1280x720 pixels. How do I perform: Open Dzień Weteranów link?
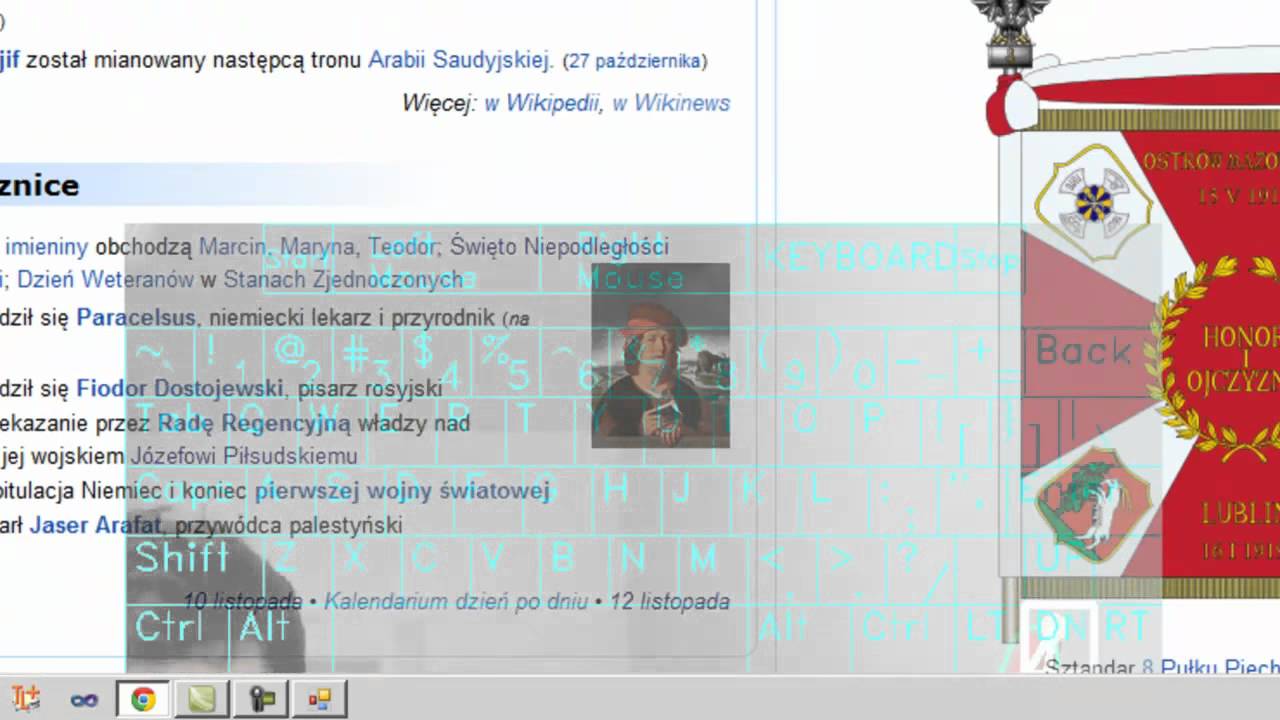click(105, 279)
